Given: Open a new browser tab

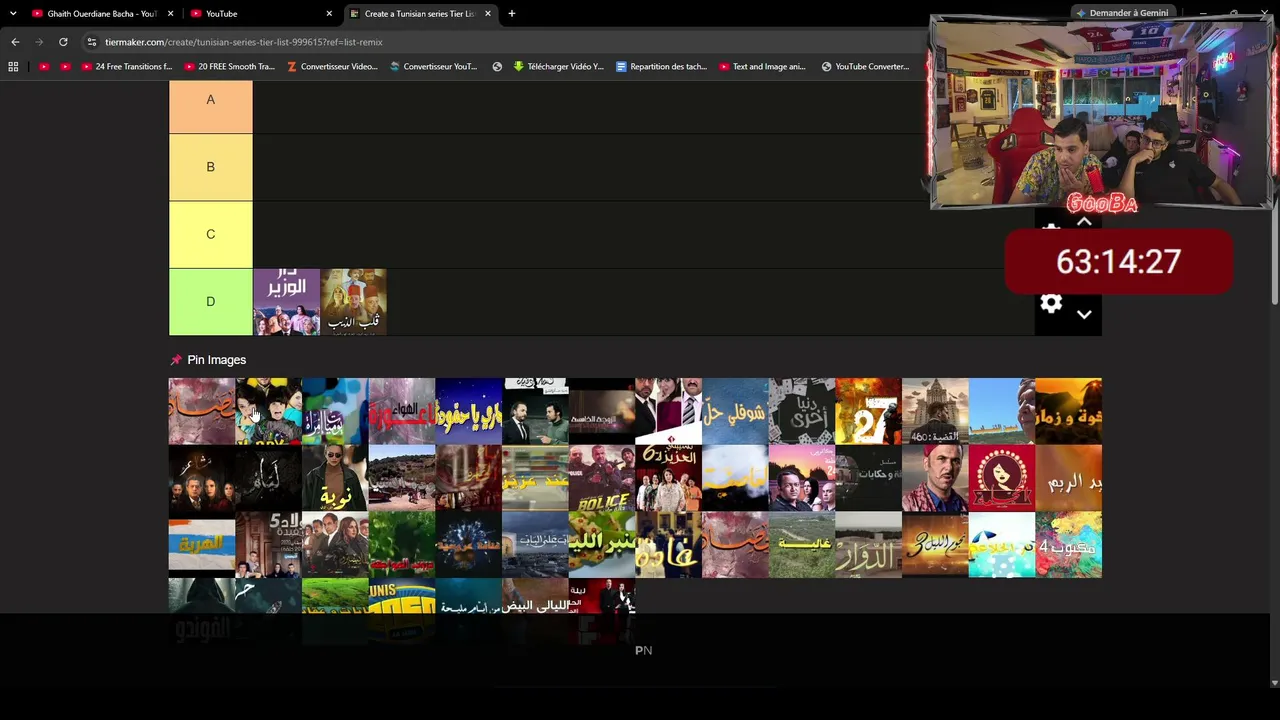Looking at the screenshot, I should 512,14.
